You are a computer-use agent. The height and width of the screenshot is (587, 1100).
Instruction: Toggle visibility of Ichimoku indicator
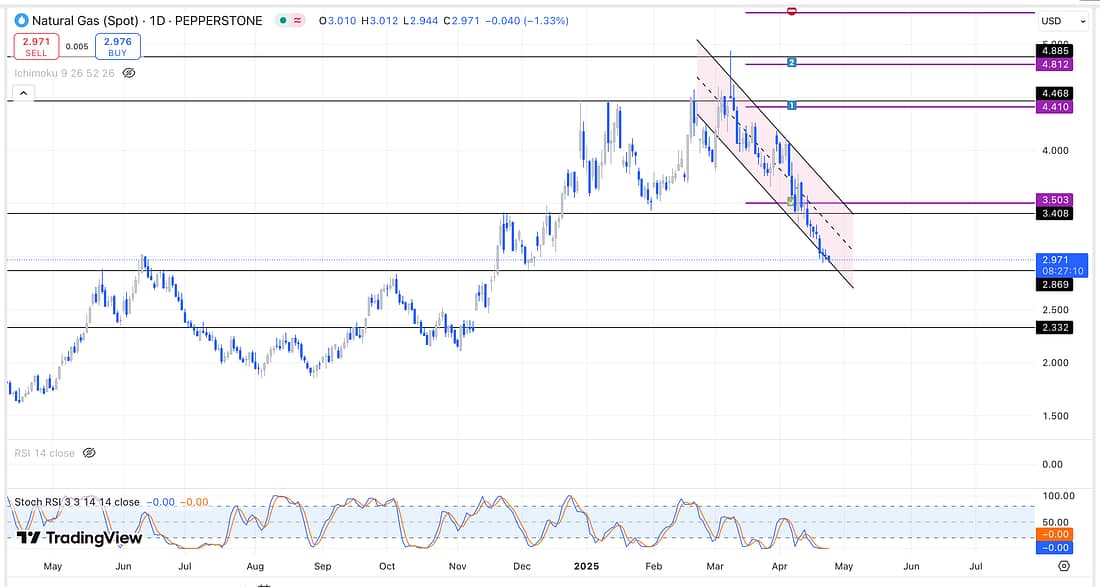pos(128,73)
